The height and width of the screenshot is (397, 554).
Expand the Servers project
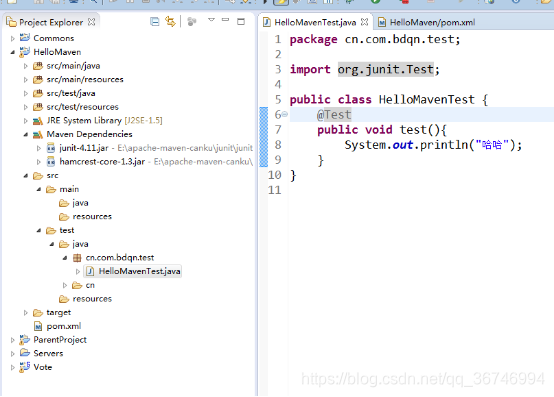[13, 354]
